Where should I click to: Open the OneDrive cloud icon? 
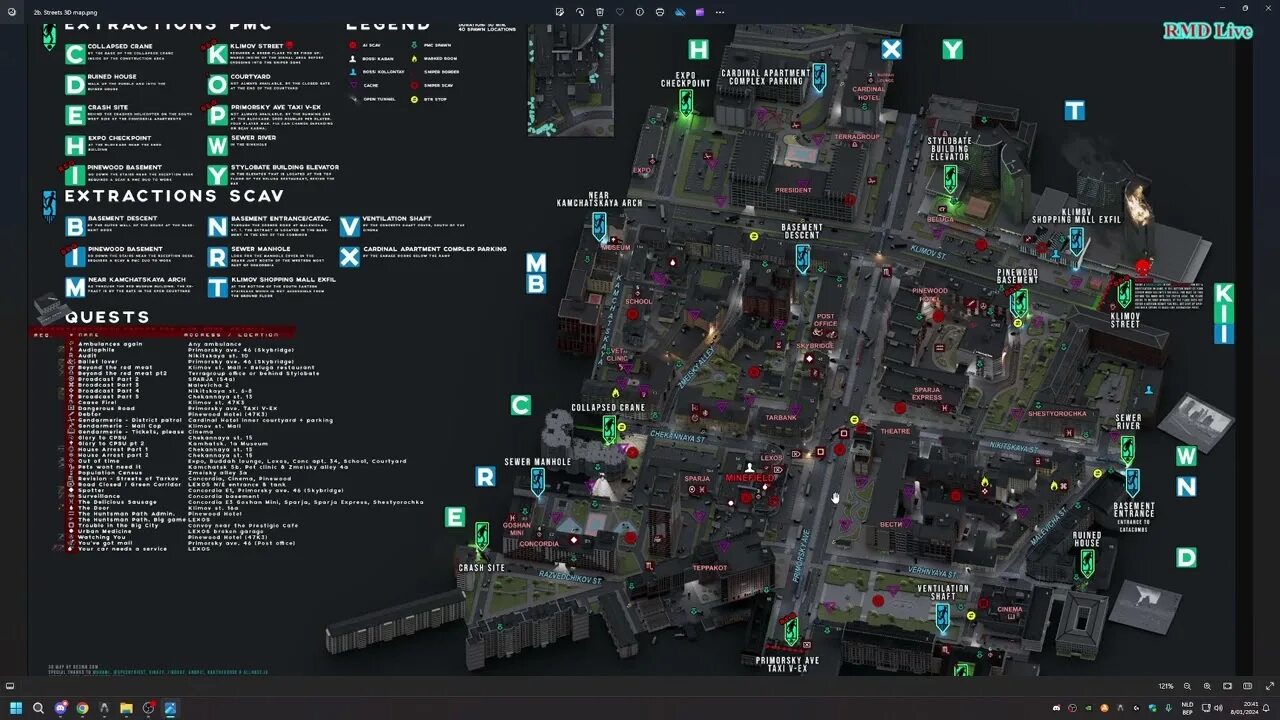[x=680, y=12]
